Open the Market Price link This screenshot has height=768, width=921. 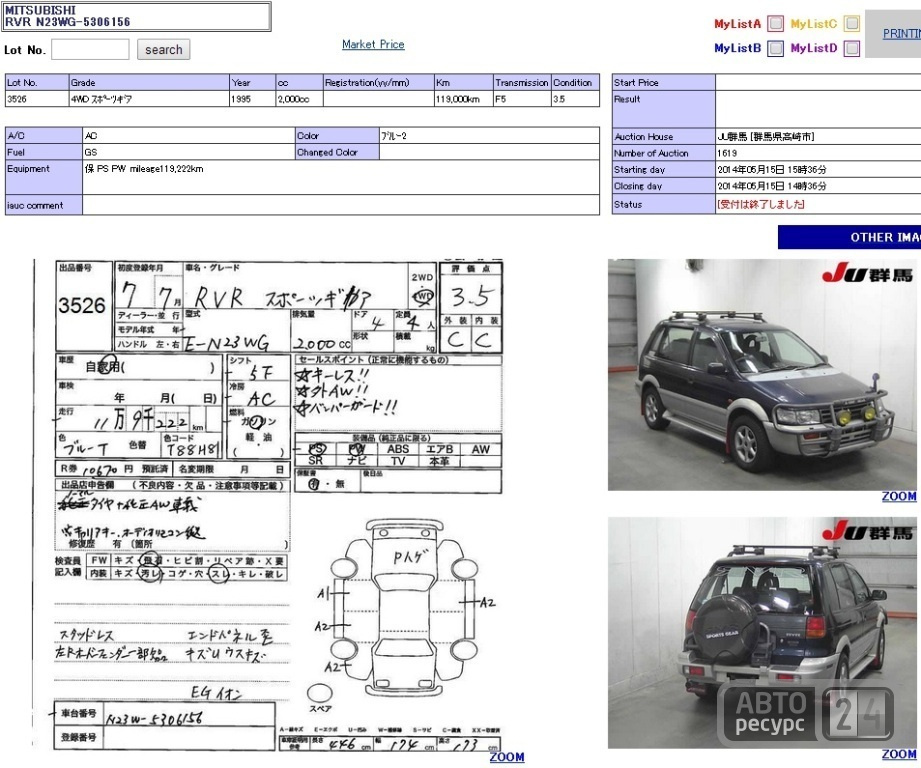(x=373, y=44)
